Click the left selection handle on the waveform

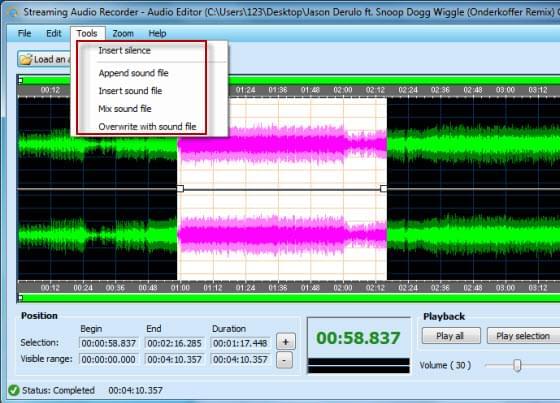180,188
